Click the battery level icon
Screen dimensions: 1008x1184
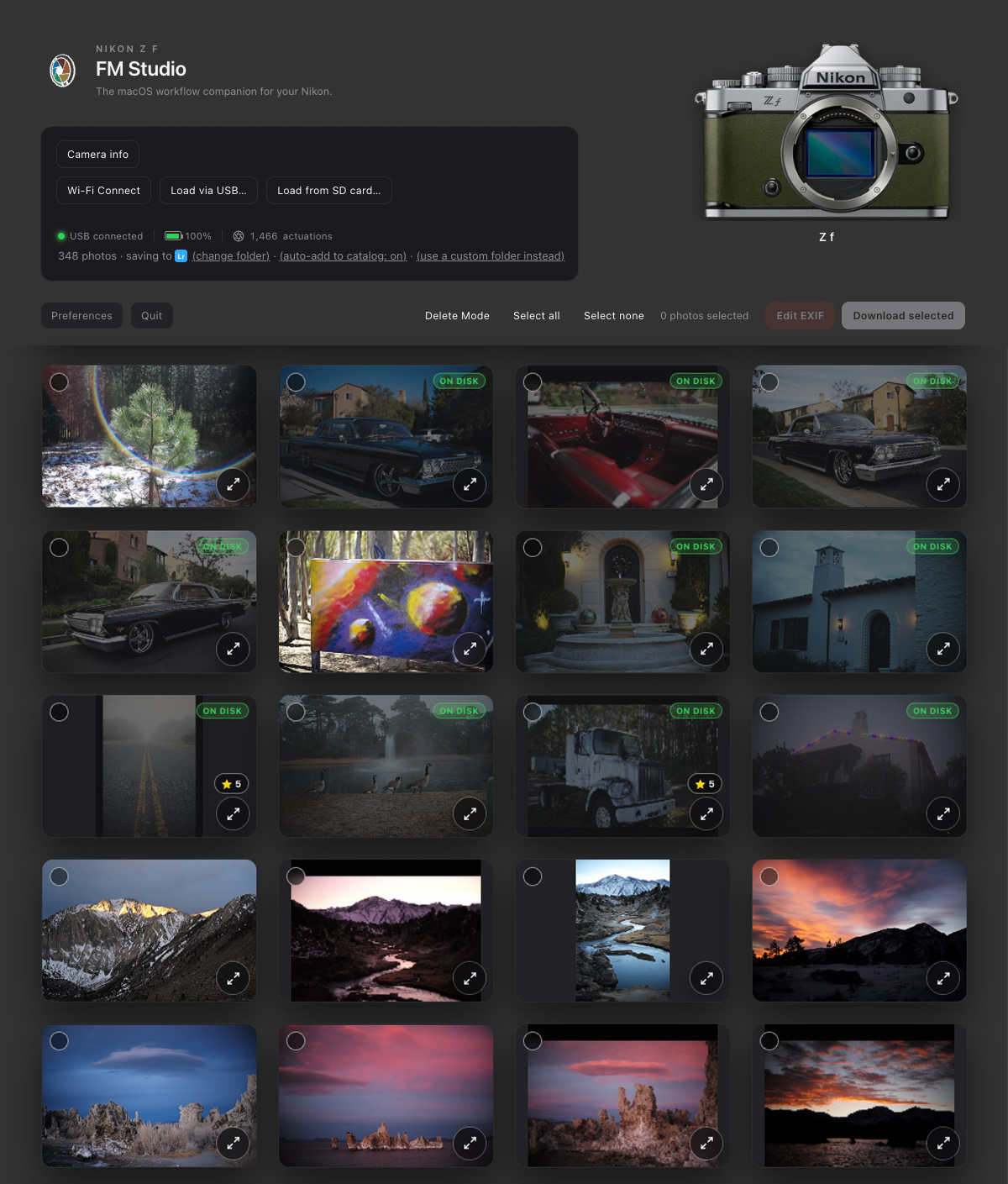174,236
